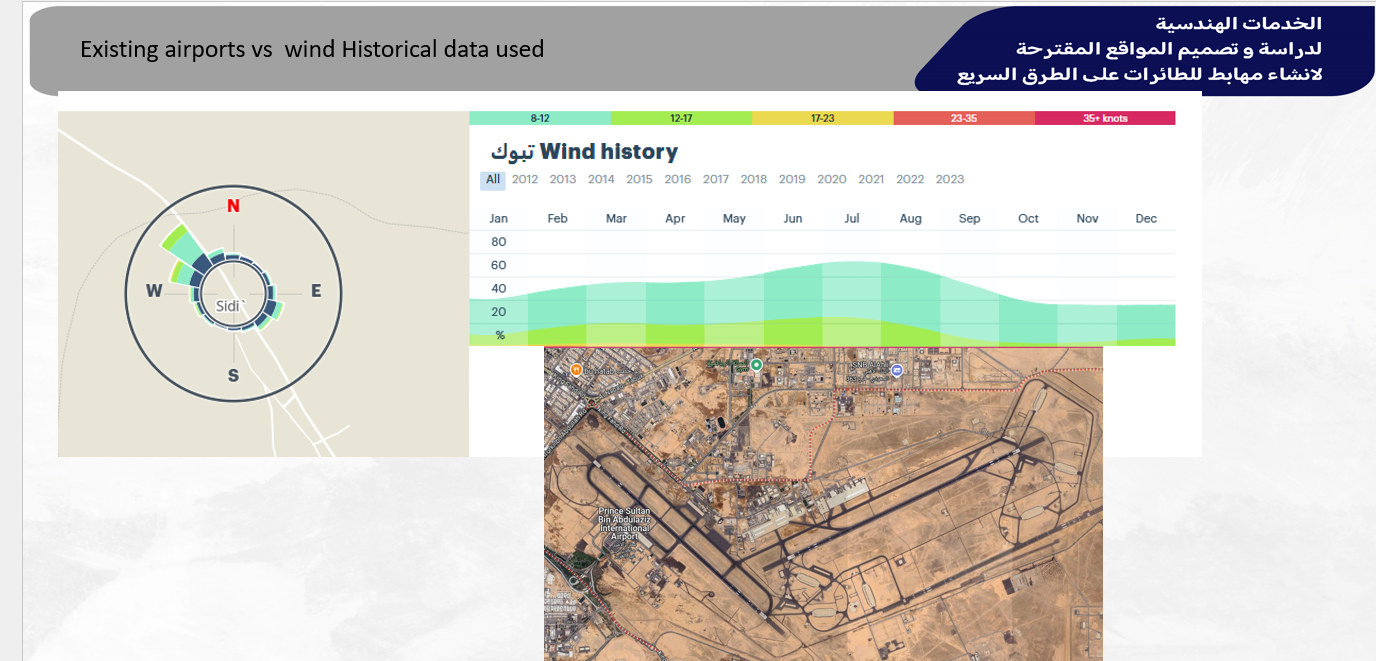The width and height of the screenshot is (1376, 661).
Task: Choose the 2020 year filter
Action: (832, 180)
